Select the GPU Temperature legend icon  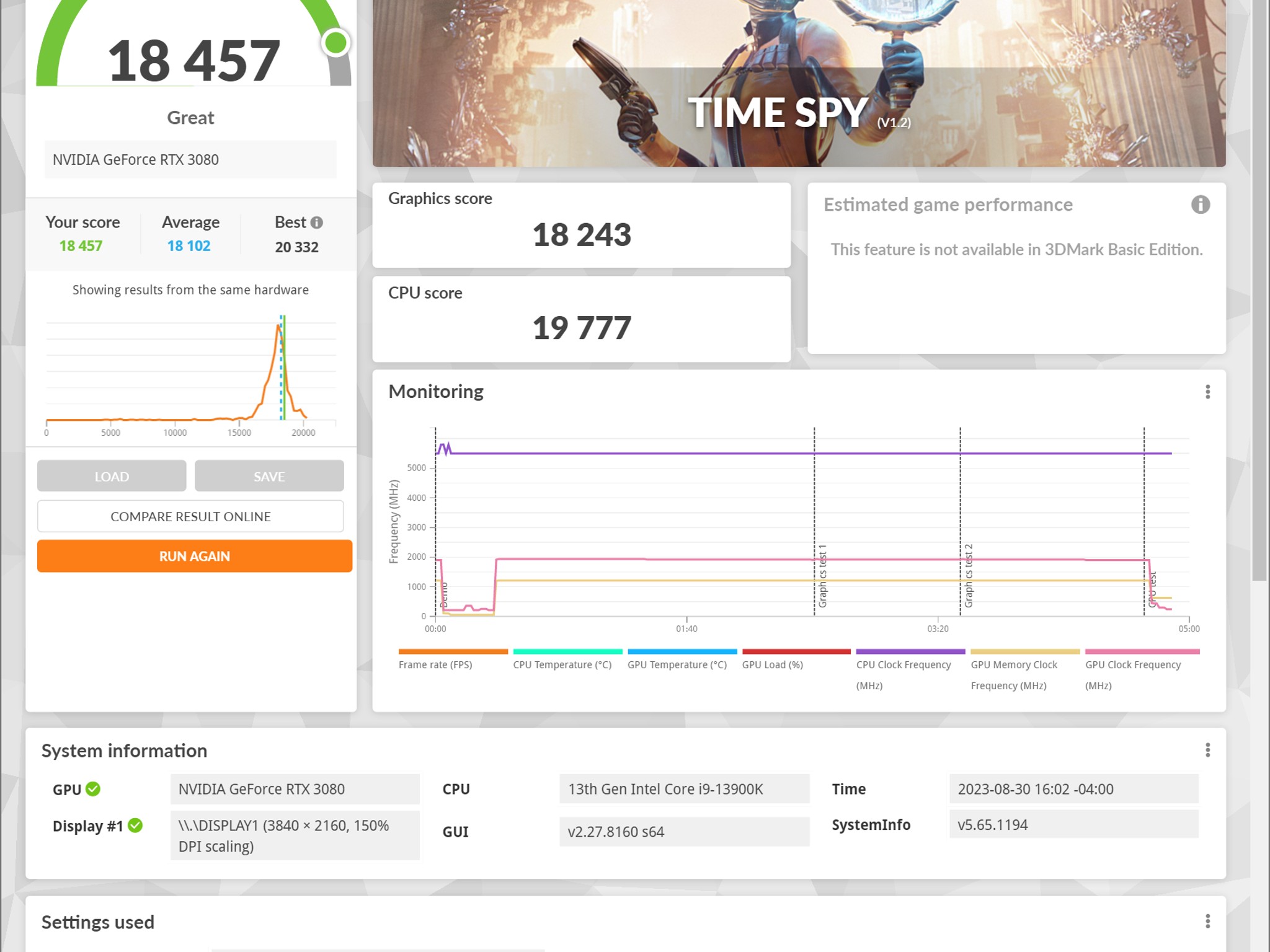682,651
